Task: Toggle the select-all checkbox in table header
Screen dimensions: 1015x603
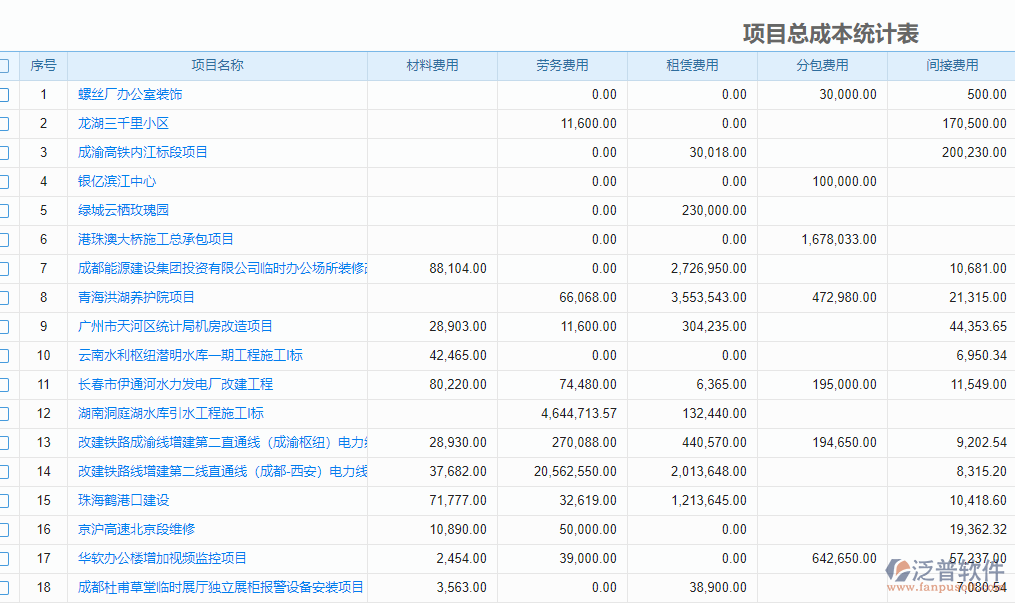Action: (7, 65)
